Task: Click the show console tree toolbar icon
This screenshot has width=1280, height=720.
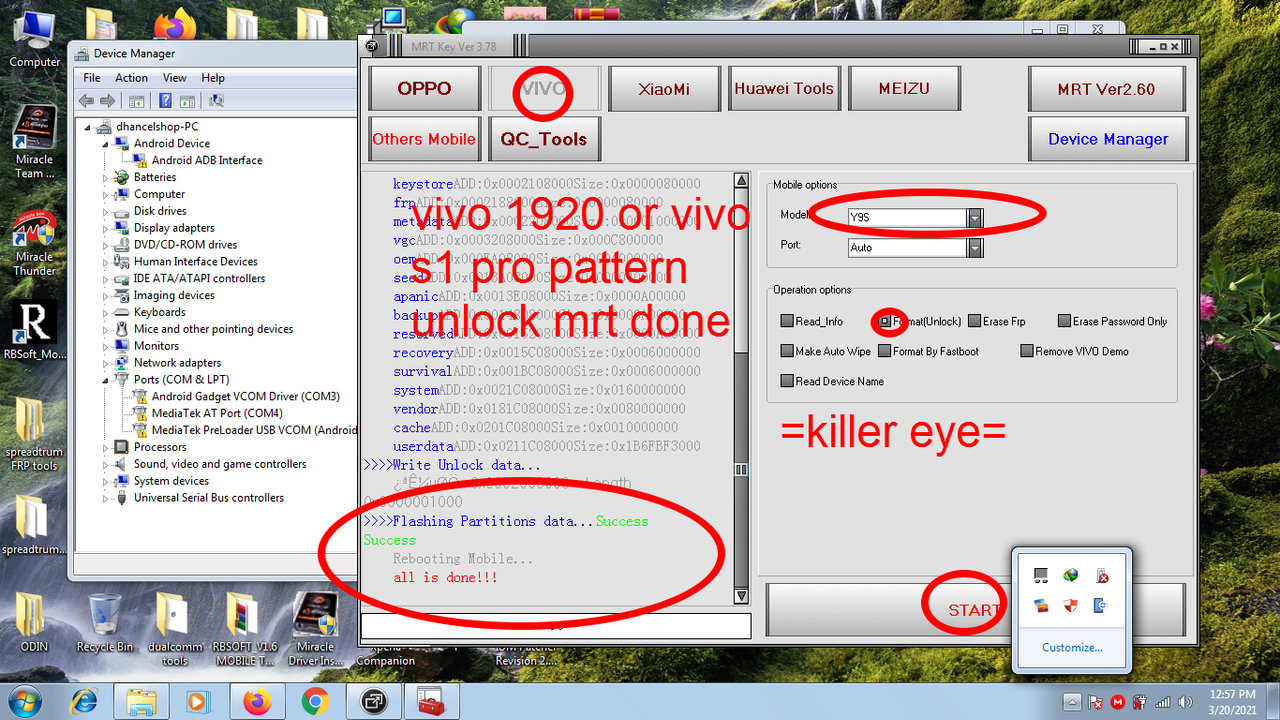Action: point(135,100)
